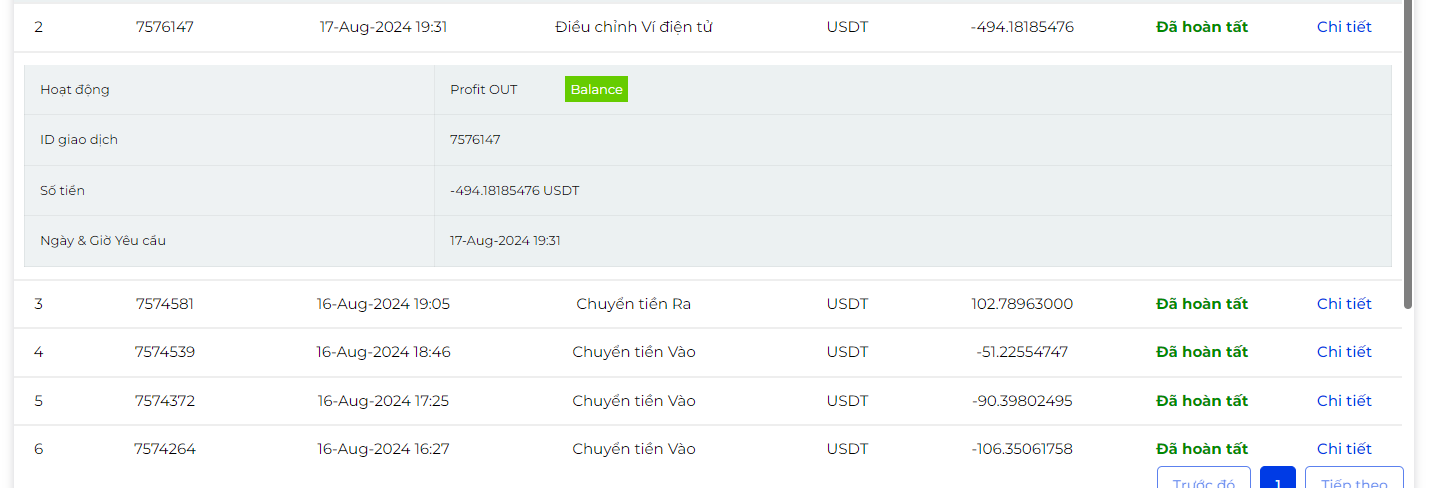The height and width of the screenshot is (488, 1447).
Task: Click Đã hoàn tất status for transaction 7574372
Action: click(x=1202, y=401)
